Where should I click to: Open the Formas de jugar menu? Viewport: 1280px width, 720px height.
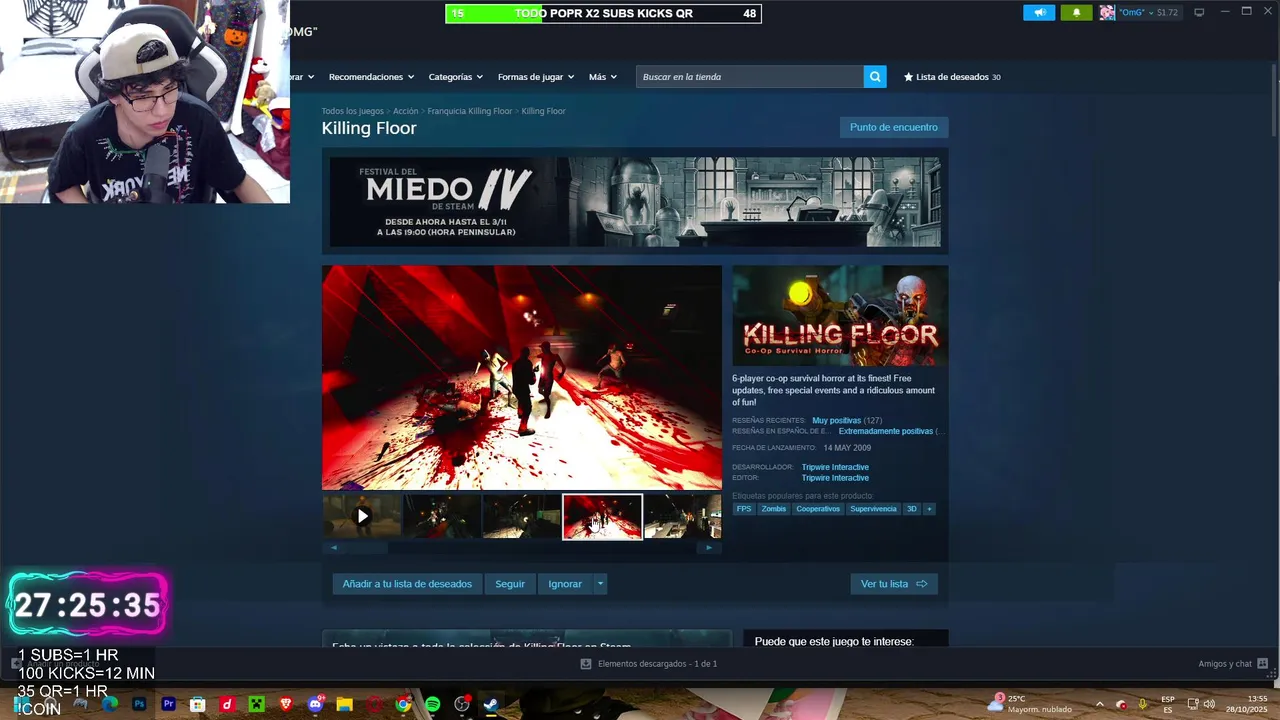(536, 77)
